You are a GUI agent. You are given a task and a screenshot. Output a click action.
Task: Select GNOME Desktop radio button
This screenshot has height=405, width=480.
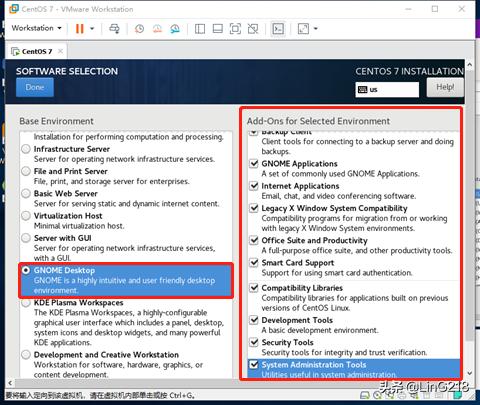26,270
